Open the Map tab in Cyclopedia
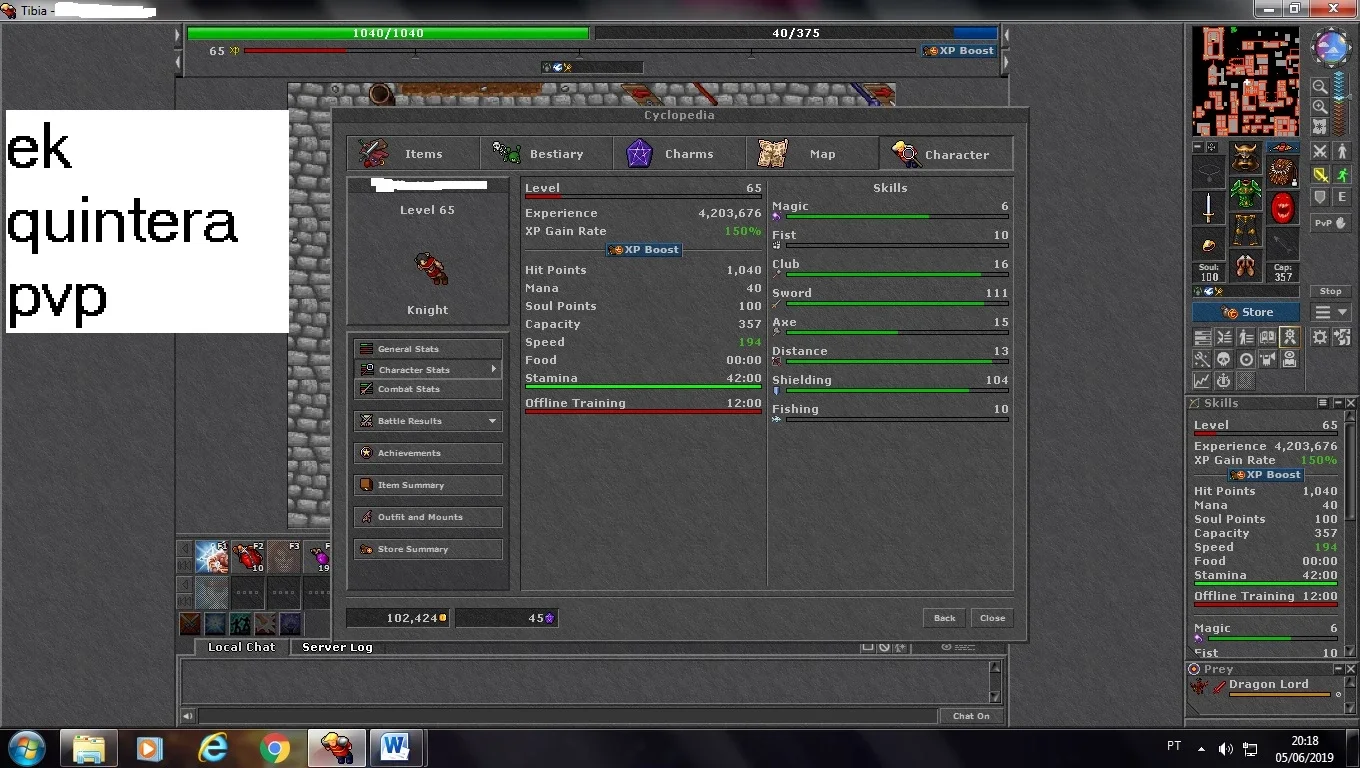1360x768 pixels. [x=813, y=154]
